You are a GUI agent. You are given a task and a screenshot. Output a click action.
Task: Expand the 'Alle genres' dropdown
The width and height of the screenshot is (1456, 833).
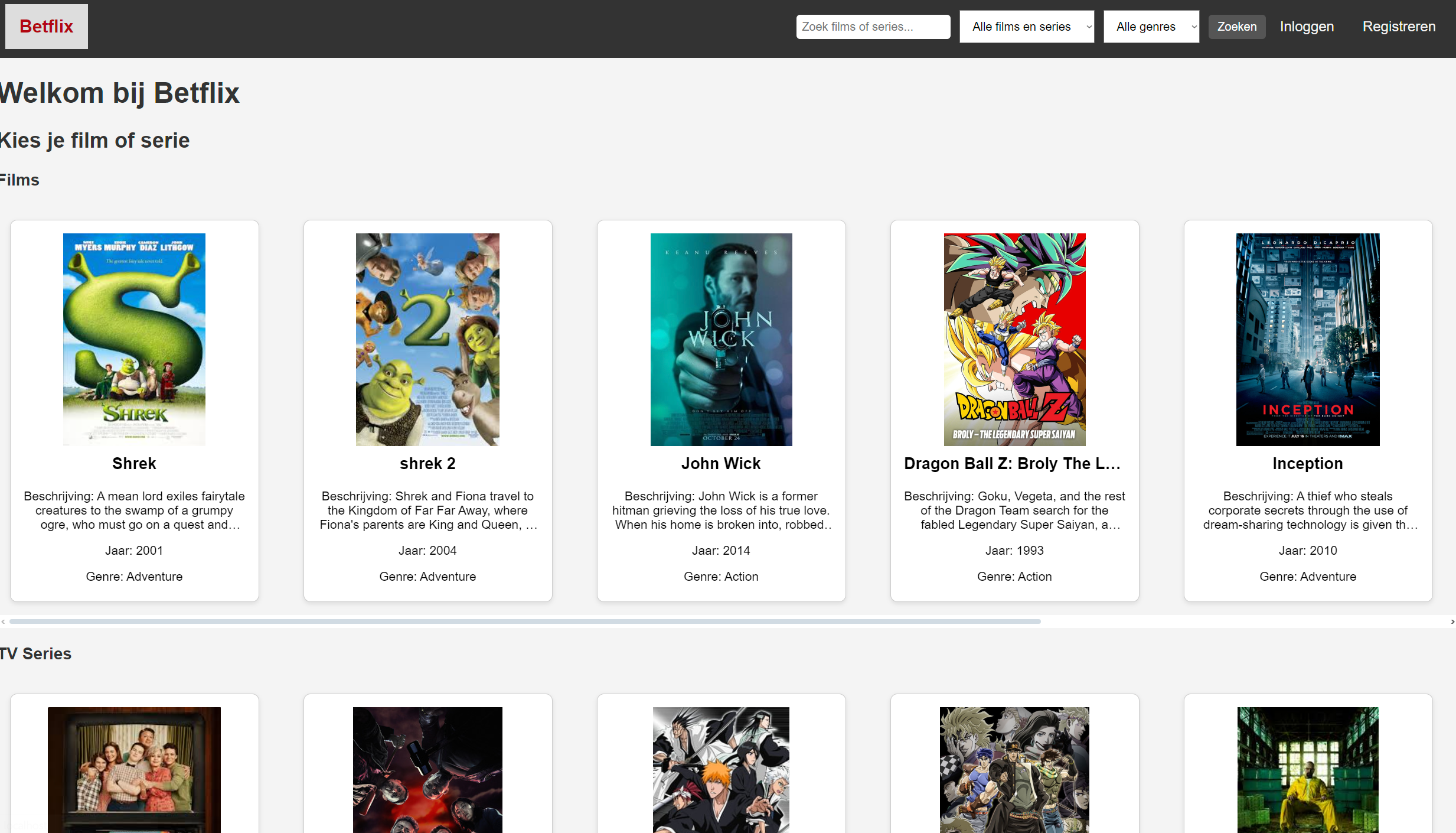coord(1151,27)
